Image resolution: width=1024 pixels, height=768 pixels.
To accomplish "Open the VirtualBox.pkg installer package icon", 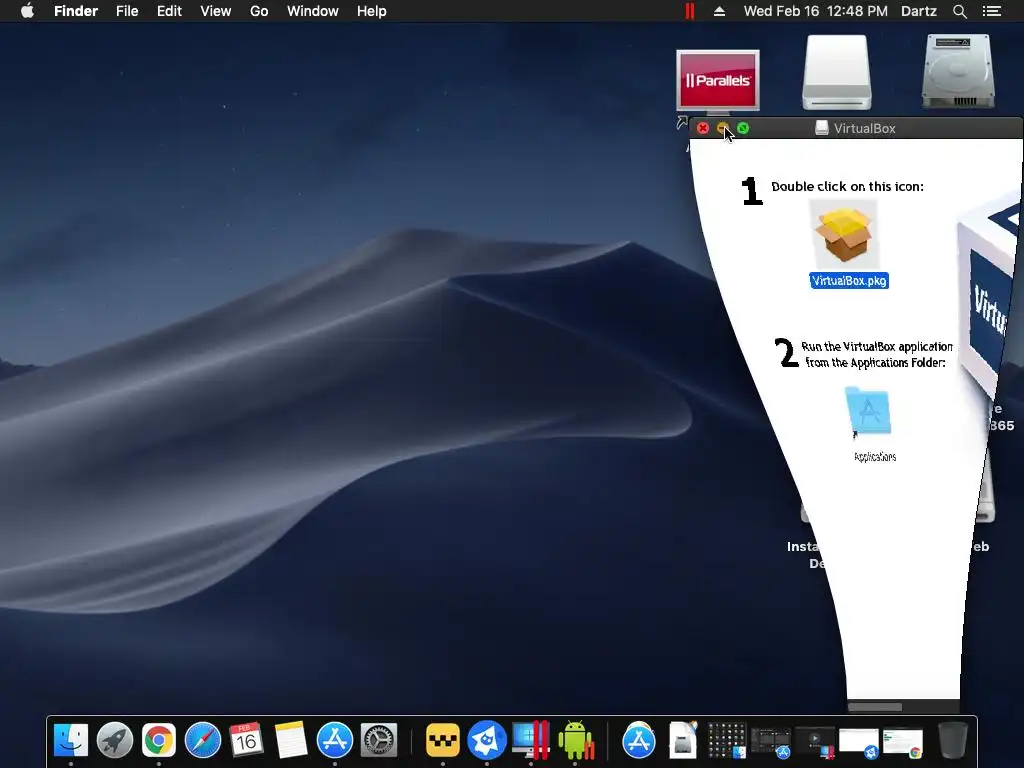I will click(x=843, y=235).
